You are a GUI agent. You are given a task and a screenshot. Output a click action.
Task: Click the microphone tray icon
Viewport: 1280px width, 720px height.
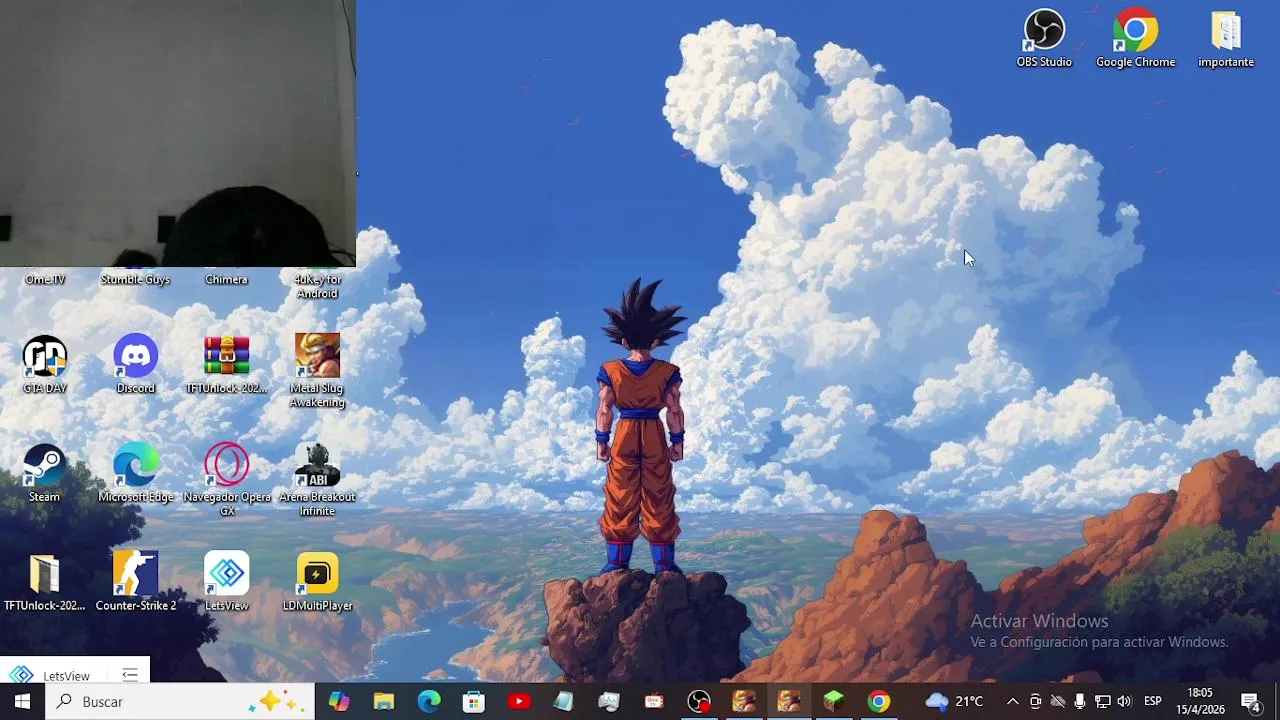click(x=1080, y=702)
